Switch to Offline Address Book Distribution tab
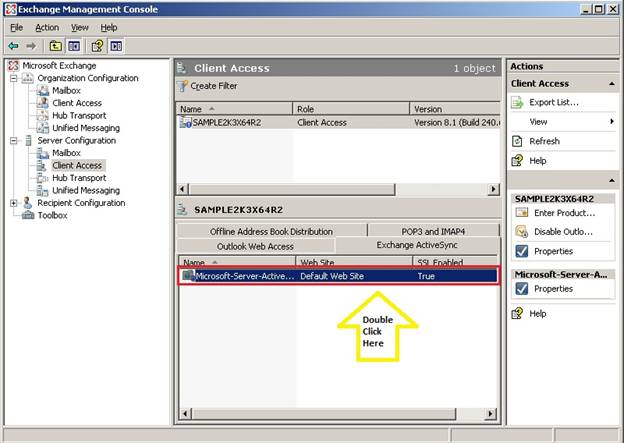The width and height of the screenshot is (624, 443). [x=271, y=231]
